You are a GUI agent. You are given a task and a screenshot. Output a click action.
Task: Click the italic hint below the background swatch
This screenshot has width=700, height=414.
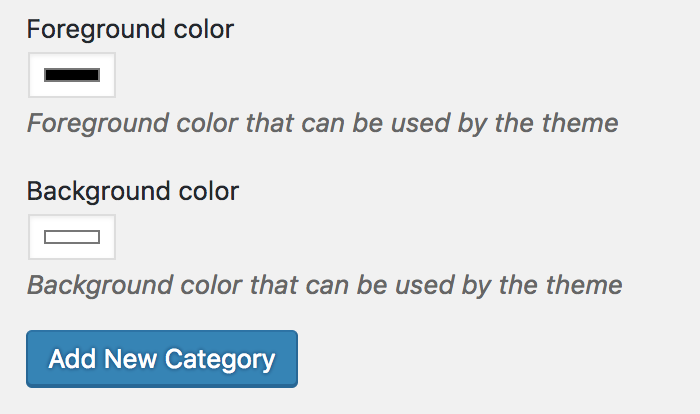tap(324, 285)
